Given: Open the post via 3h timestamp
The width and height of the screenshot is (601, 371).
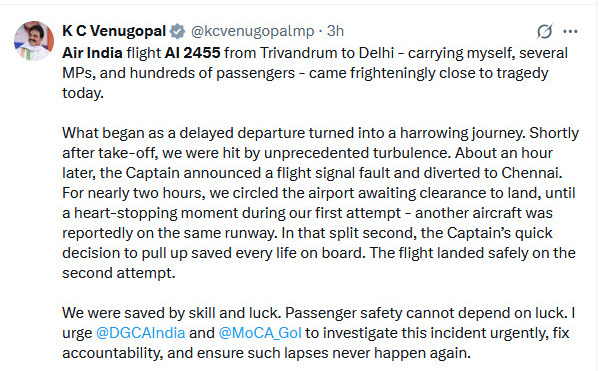Looking at the screenshot, I should coord(335,31).
